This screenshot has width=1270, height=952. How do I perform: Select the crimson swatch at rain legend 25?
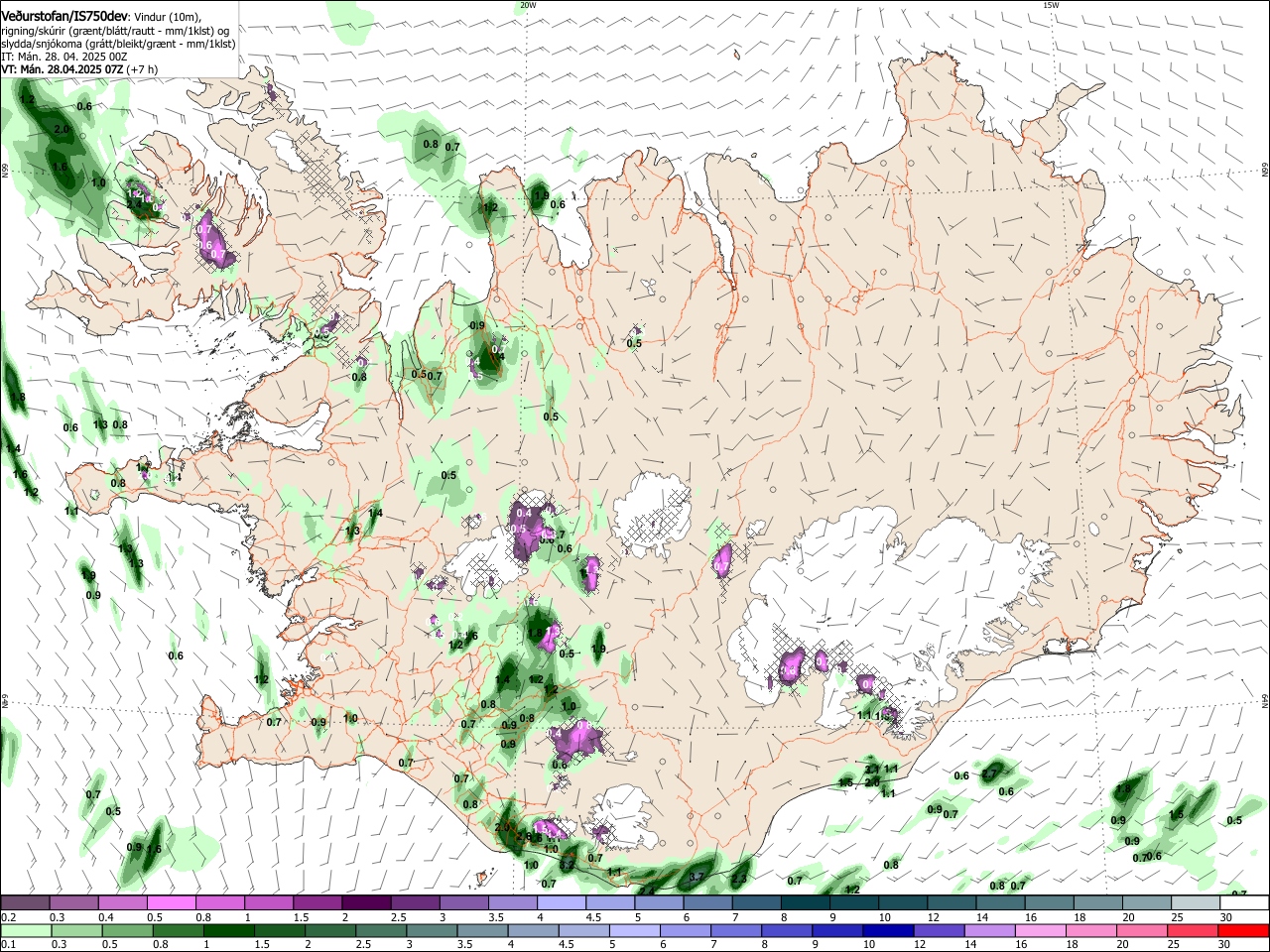[x=1195, y=931]
